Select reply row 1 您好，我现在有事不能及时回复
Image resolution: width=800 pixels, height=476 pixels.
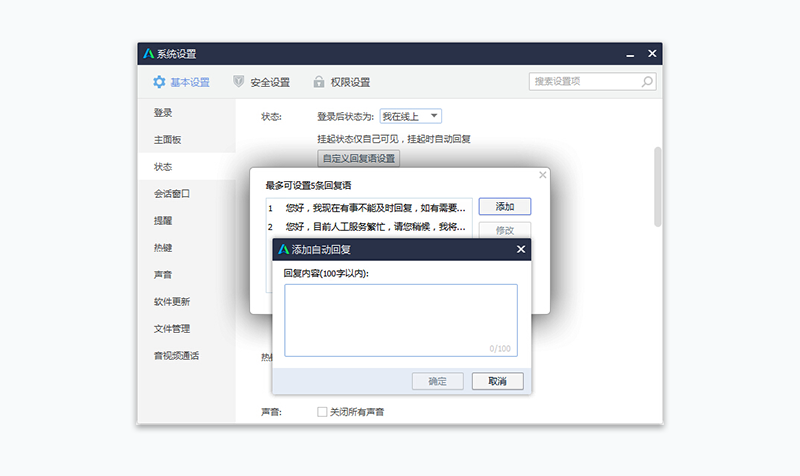click(368, 208)
